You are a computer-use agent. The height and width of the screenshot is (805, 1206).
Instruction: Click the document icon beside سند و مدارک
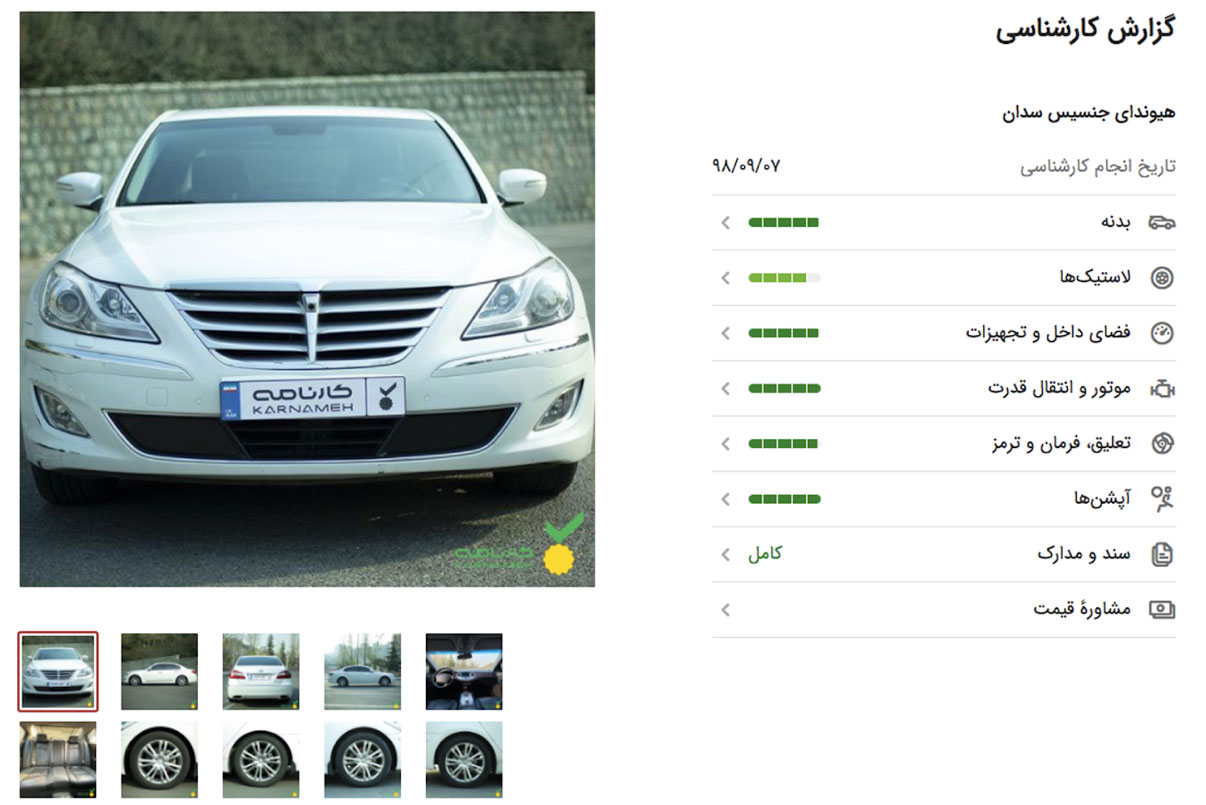[1162, 554]
